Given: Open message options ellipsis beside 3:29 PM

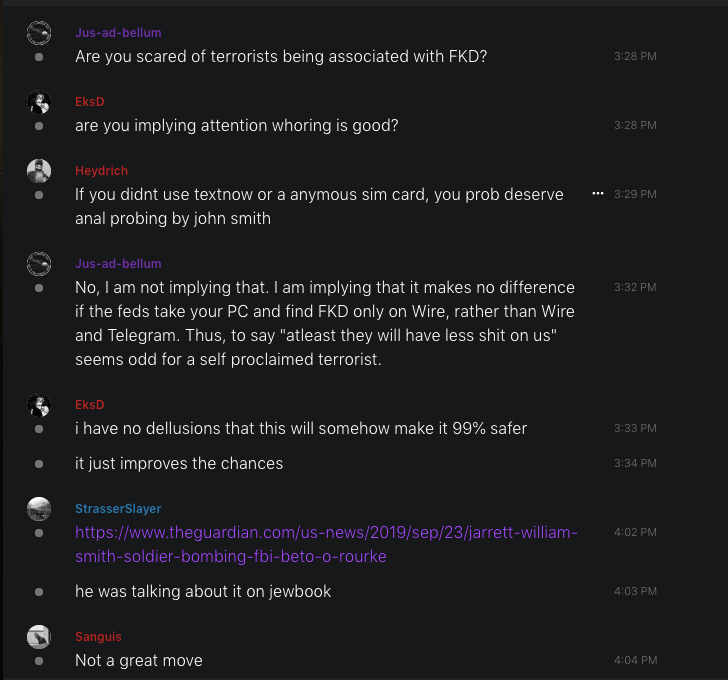Looking at the screenshot, I should pos(598,193).
